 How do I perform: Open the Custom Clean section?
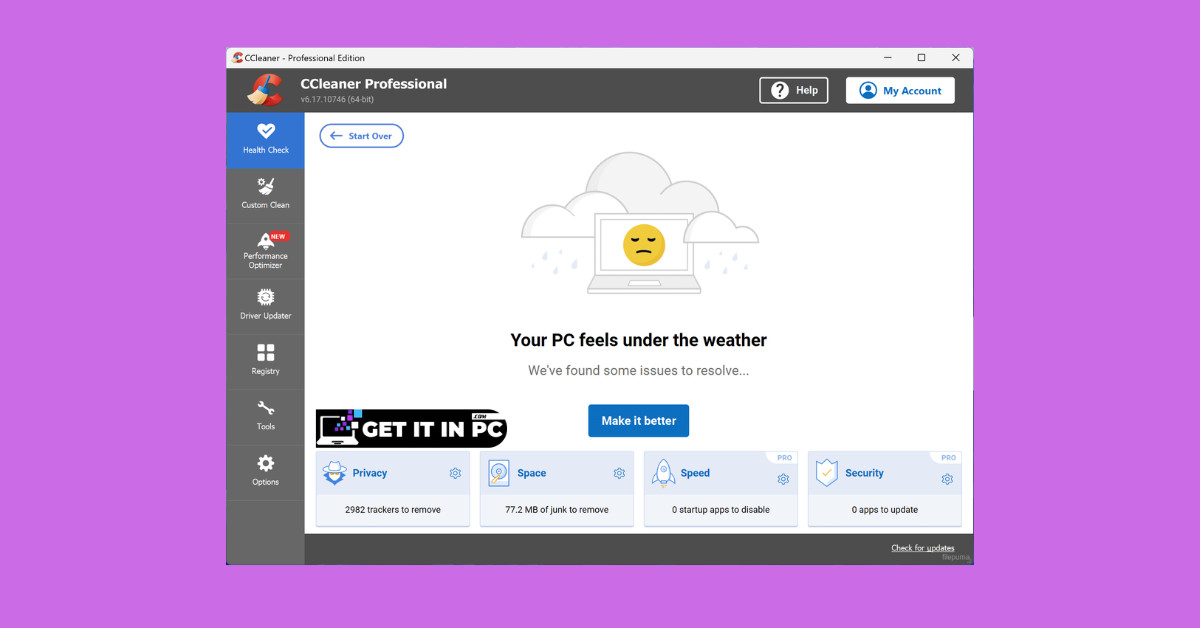265,196
